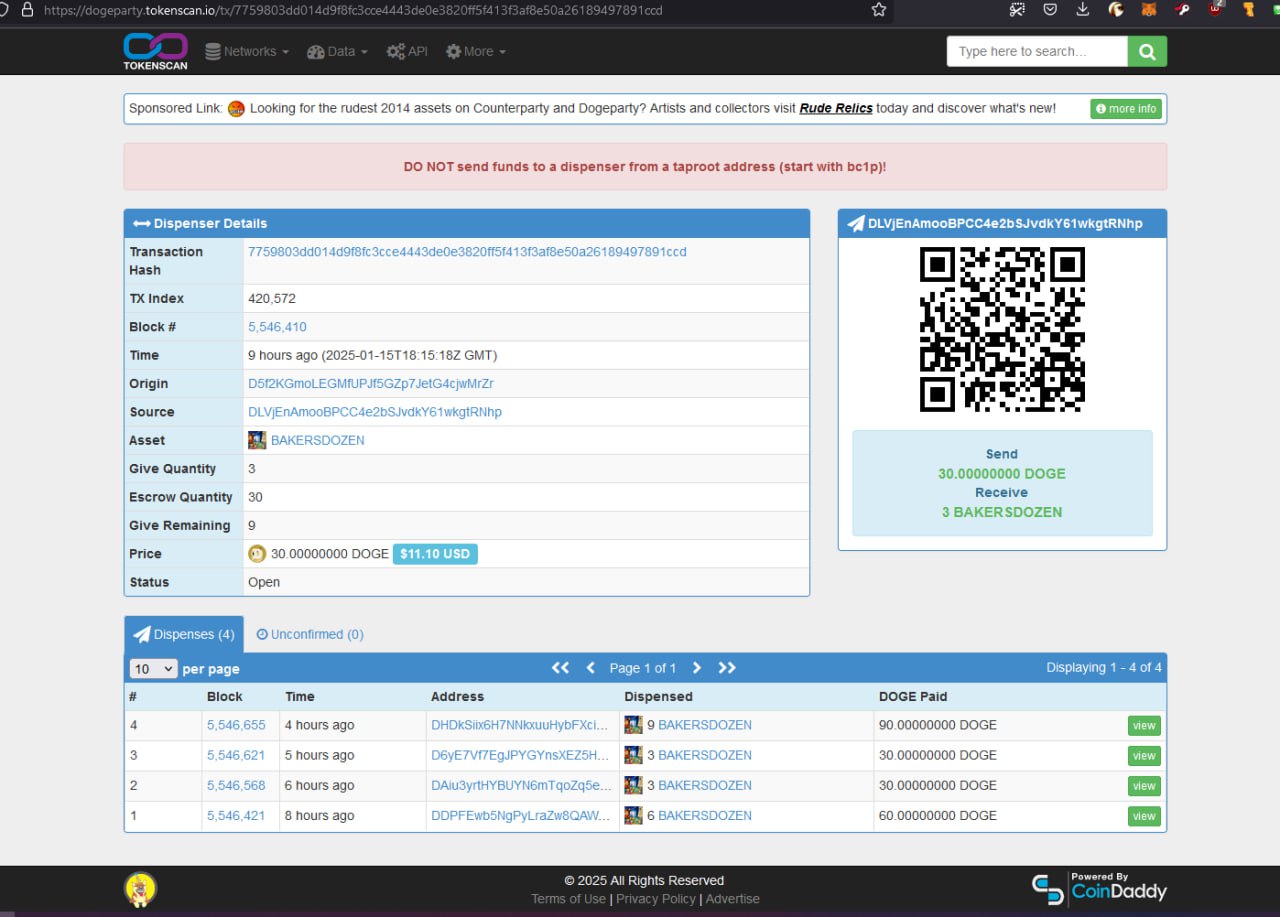Open block 5,546,410 link in details
Screen dimensions: 1280x917
tap(277, 327)
